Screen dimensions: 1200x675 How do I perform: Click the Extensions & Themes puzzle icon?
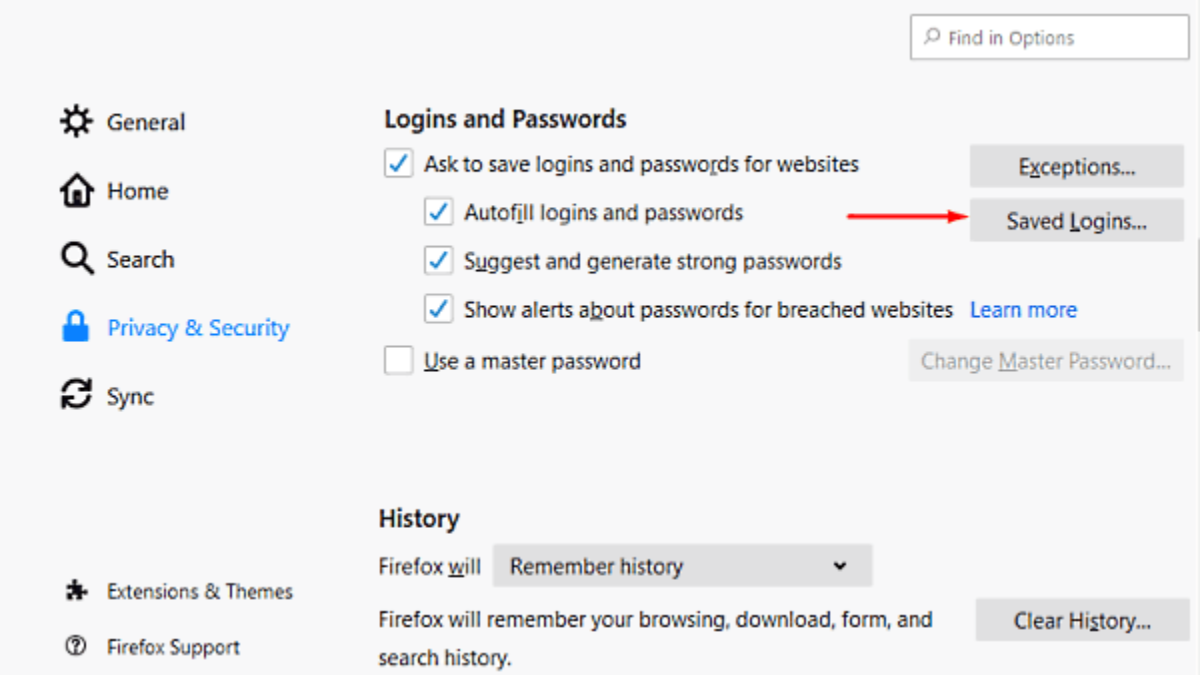(x=76, y=591)
